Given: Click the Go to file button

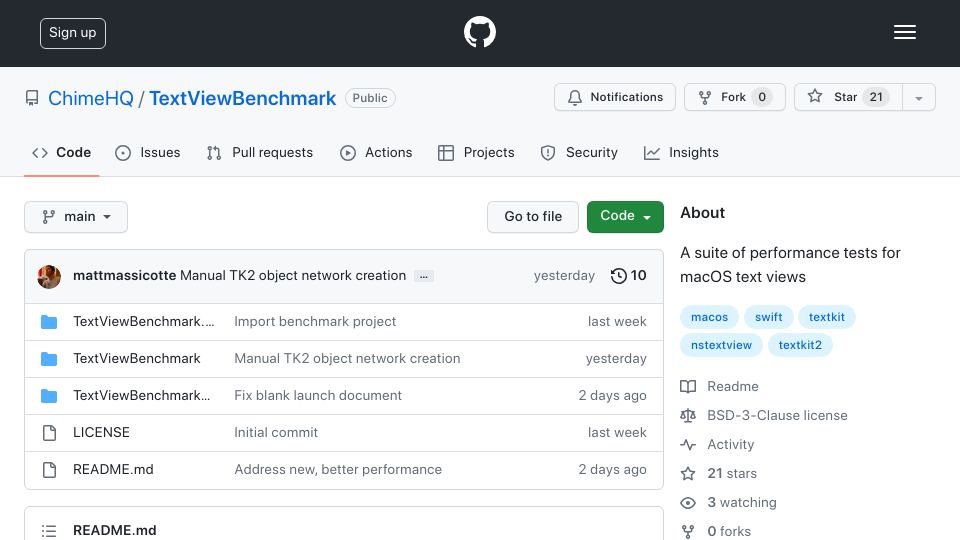Looking at the screenshot, I should click(x=533, y=217).
